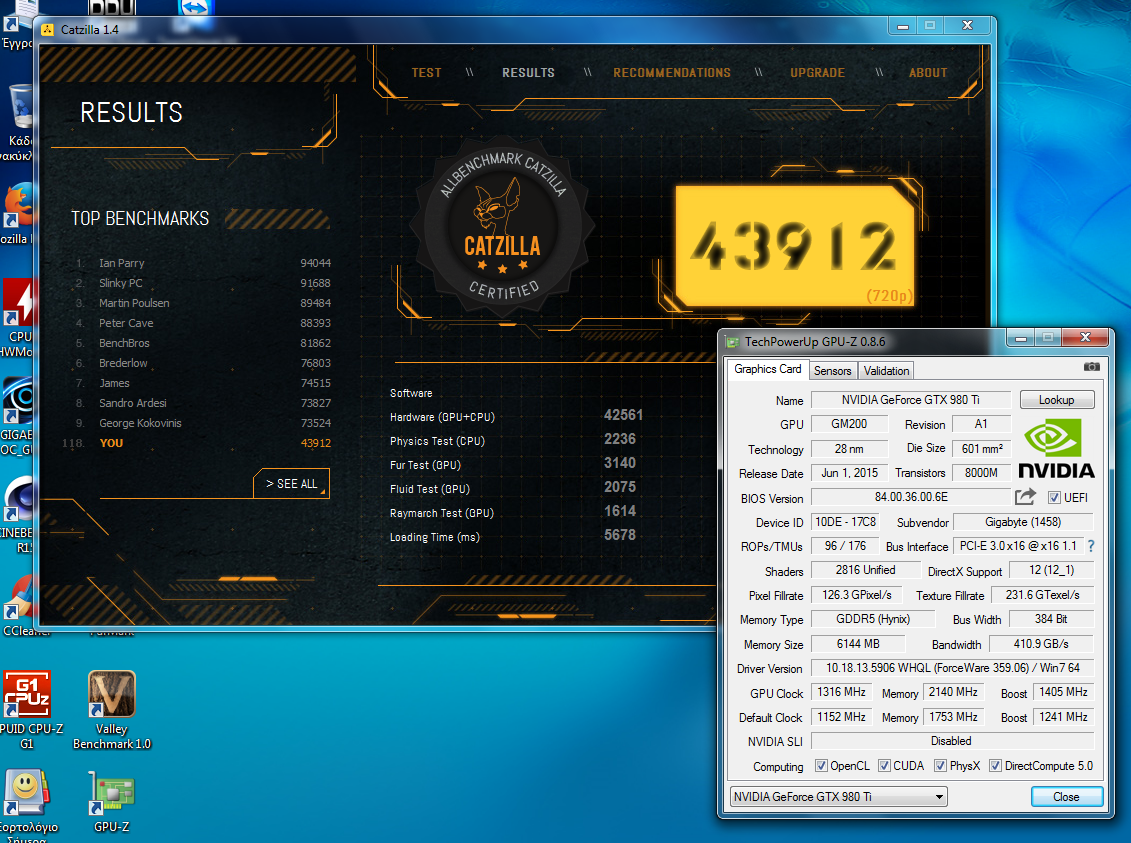
Task: Click the Catzilla title bar icon
Action: 48,30
